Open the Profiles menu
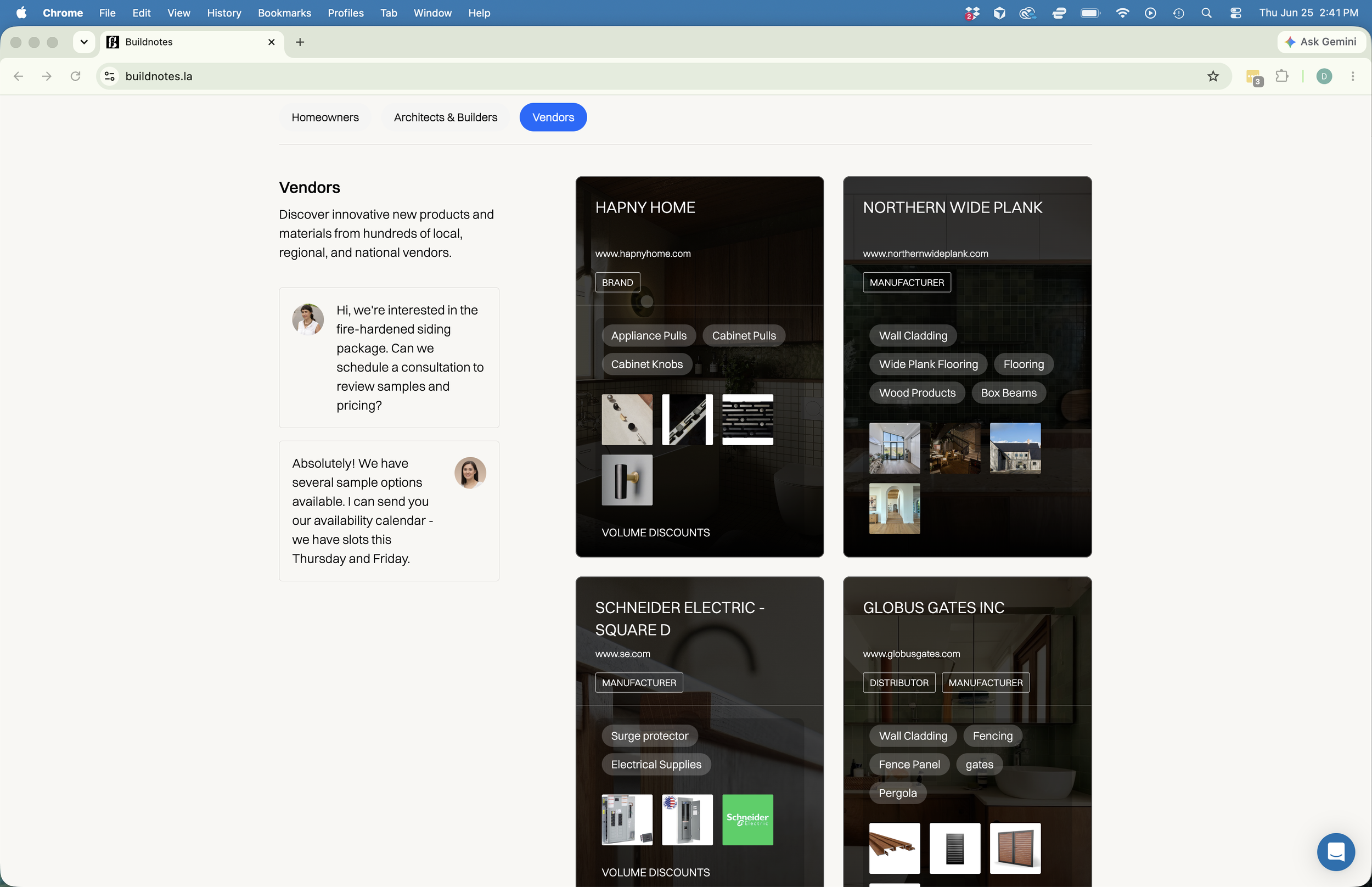Viewport: 1372px width, 887px height. pos(345,13)
